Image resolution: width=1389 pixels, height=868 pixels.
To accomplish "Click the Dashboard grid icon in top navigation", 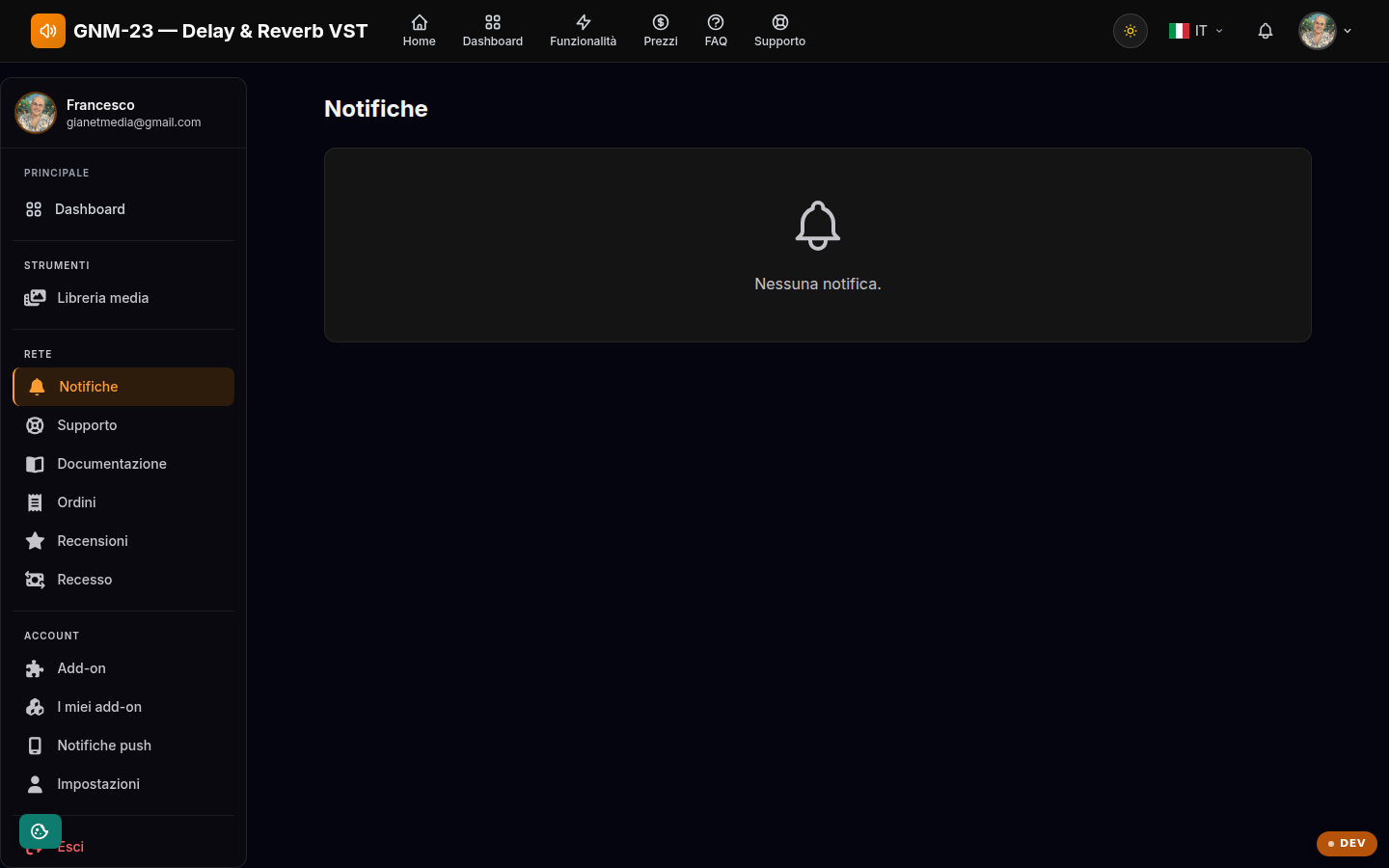I will point(493,22).
